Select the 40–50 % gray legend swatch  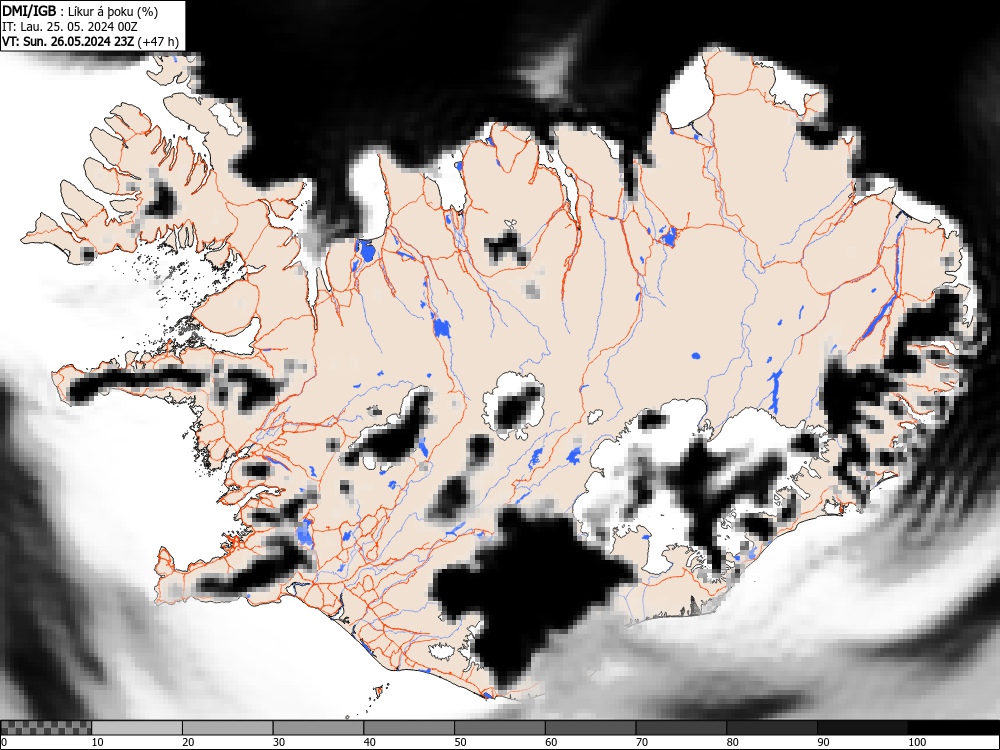[x=409, y=728]
